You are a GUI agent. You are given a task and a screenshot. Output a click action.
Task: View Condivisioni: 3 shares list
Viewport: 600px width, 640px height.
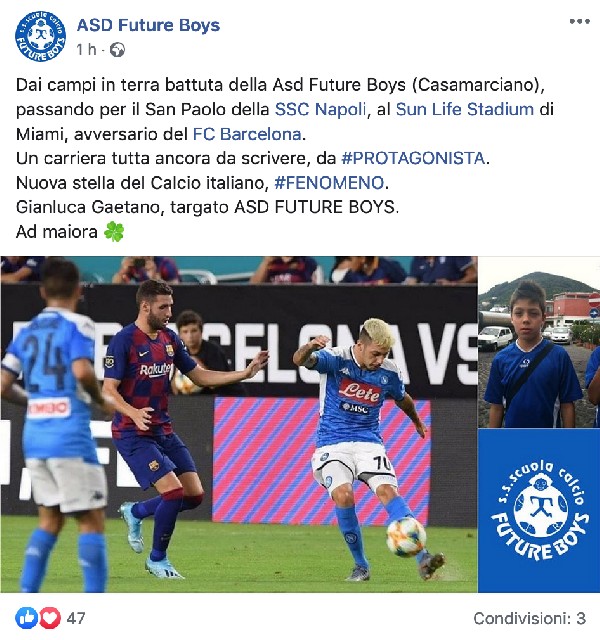pyautogui.click(x=529, y=618)
